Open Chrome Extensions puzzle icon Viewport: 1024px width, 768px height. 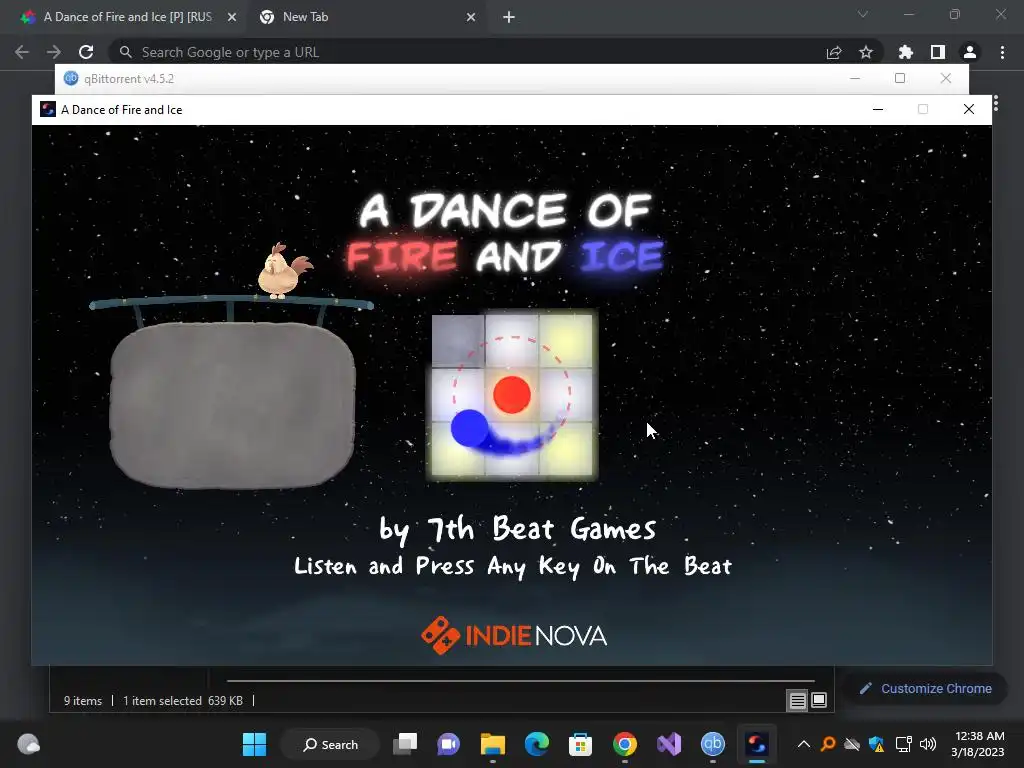point(906,52)
